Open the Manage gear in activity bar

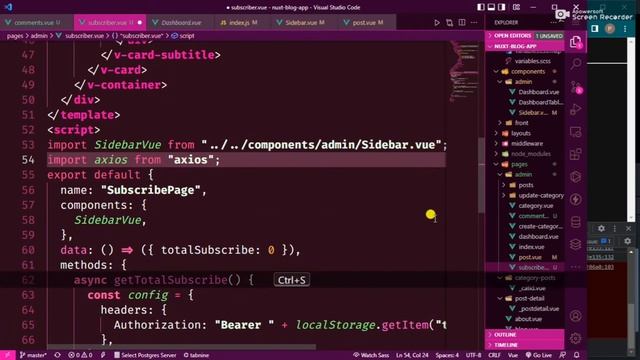click(576, 338)
